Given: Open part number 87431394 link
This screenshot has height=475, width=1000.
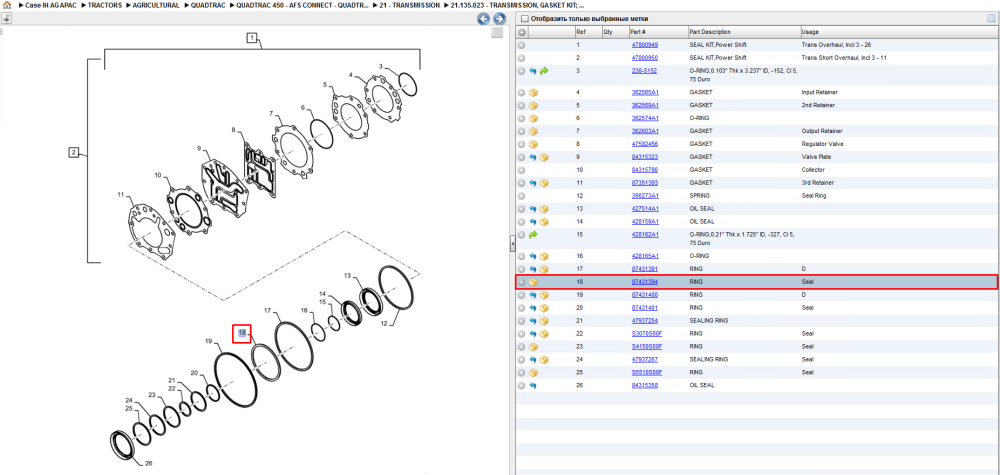Looking at the screenshot, I should click(x=645, y=282).
